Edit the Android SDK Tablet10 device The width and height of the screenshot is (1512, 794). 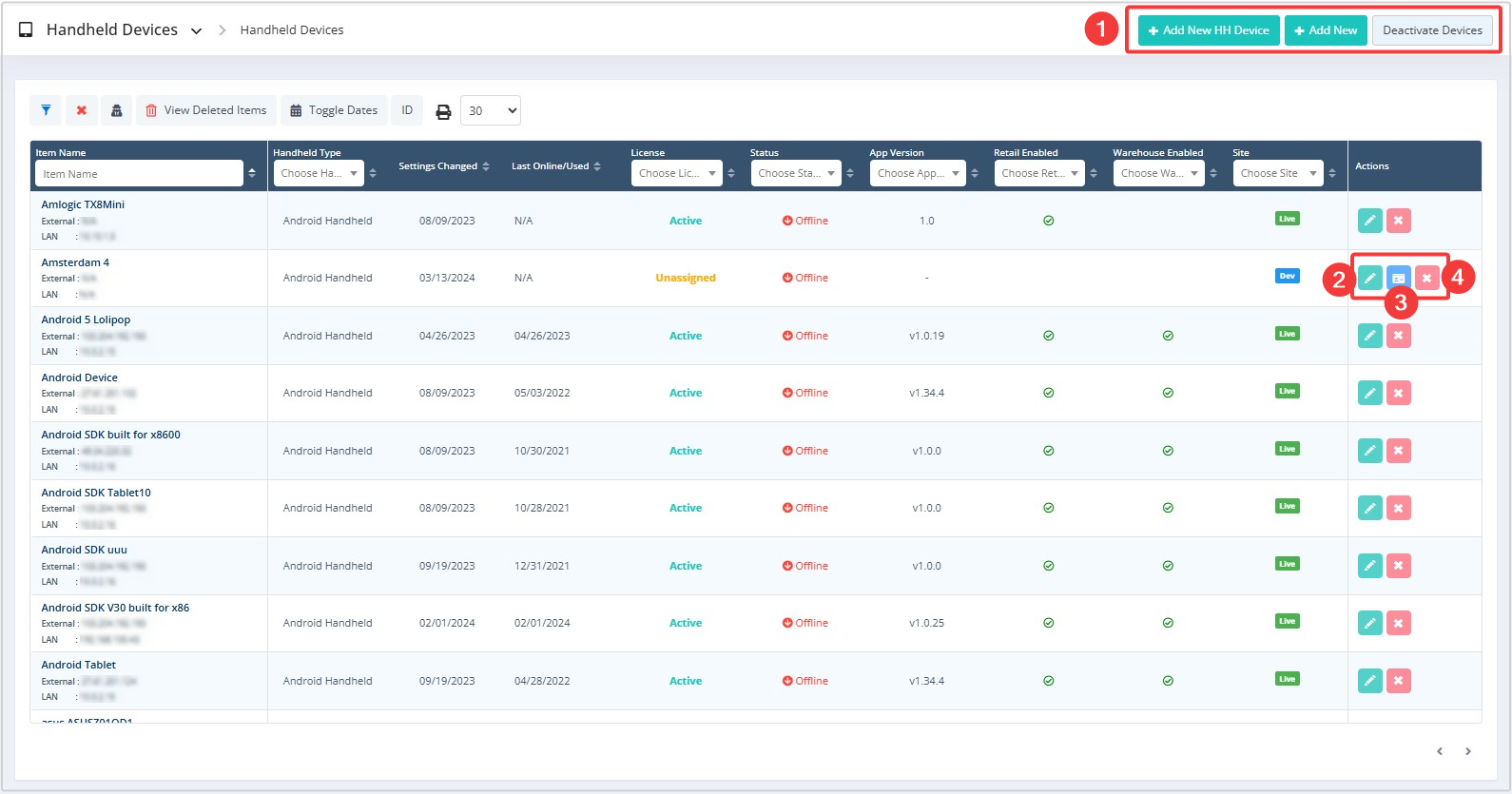pyautogui.click(x=1369, y=508)
